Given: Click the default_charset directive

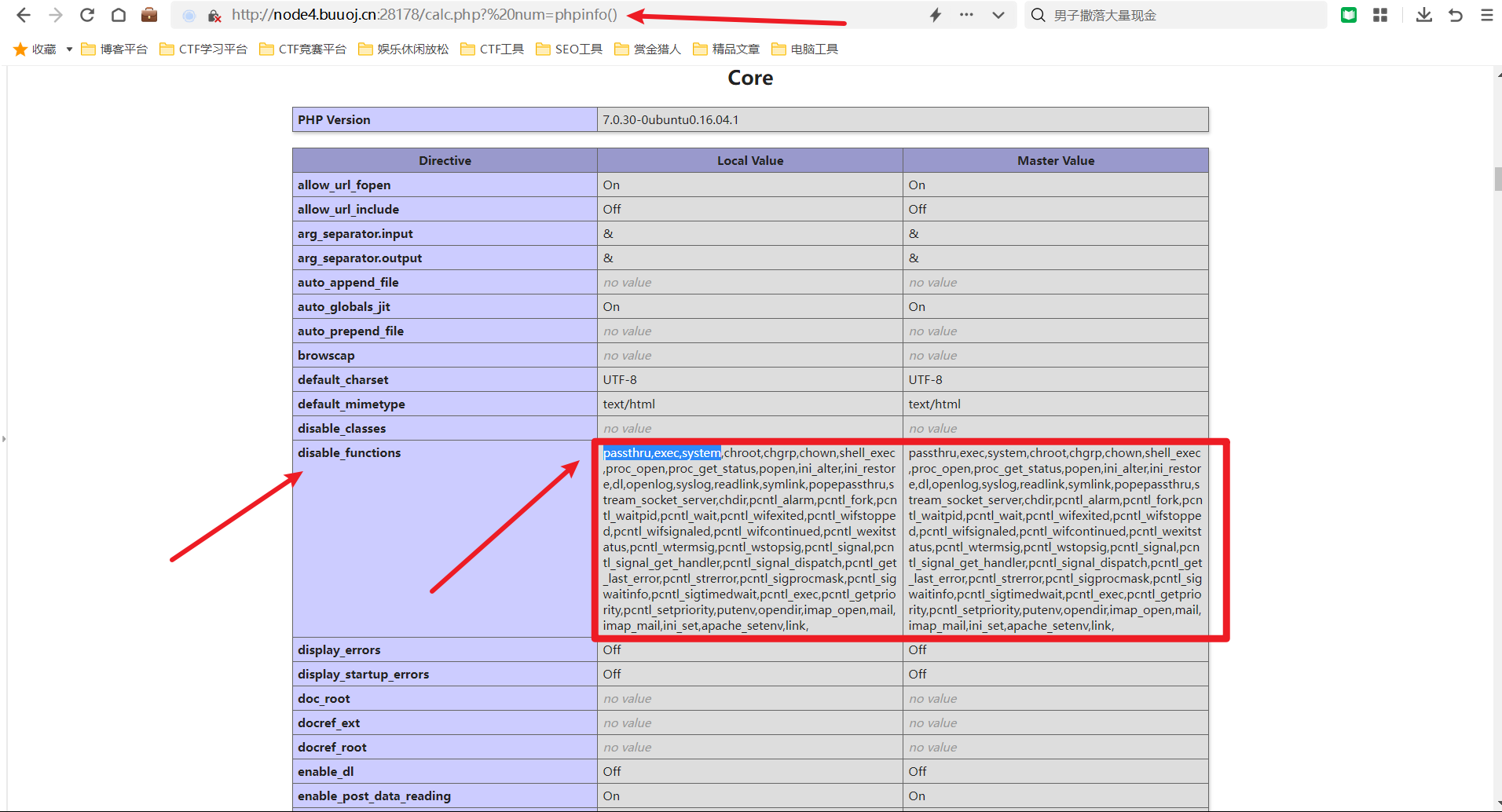Looking at the screenshot, I should (x=343, y=379).
